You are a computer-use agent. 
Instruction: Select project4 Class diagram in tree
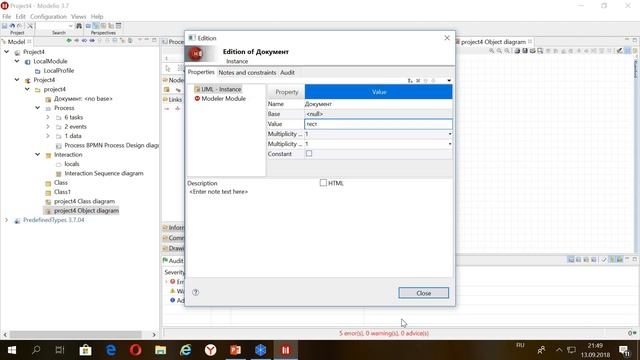tap(84, 201)
